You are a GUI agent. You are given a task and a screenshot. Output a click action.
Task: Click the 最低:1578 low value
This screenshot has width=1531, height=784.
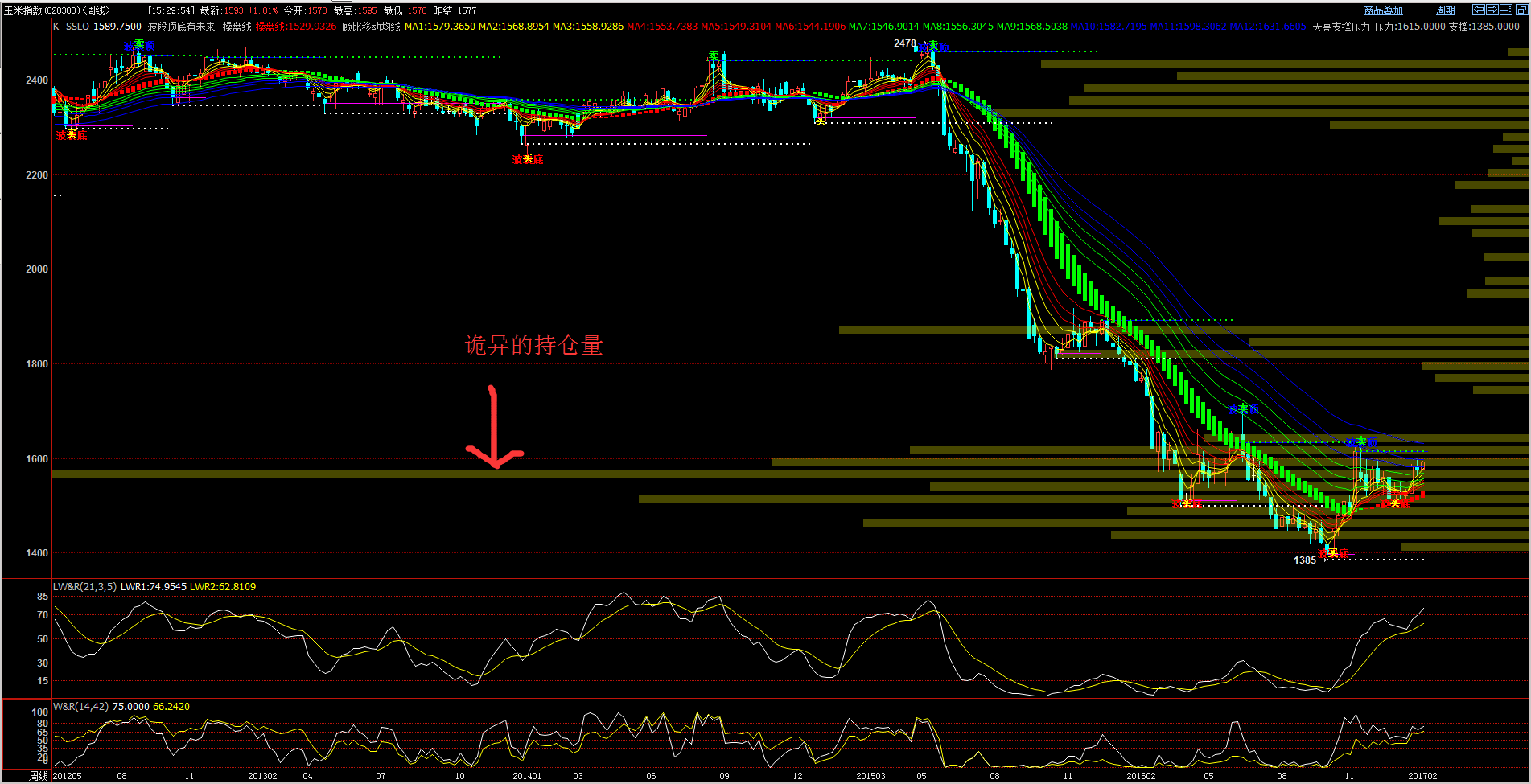coord(405,10)
